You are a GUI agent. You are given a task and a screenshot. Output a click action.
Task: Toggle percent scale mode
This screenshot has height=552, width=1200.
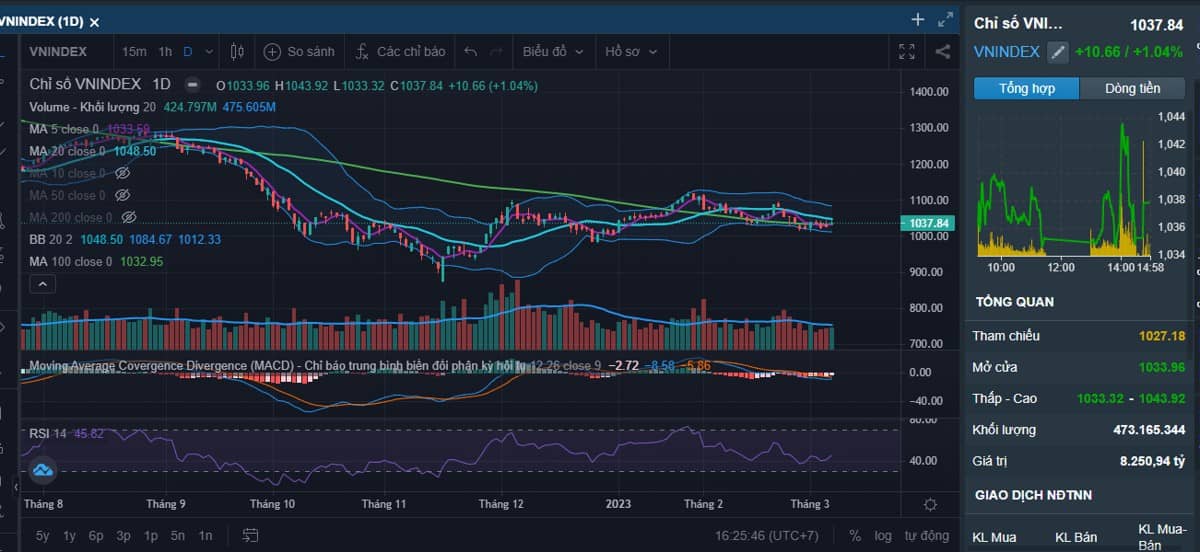tap(855, 535)
